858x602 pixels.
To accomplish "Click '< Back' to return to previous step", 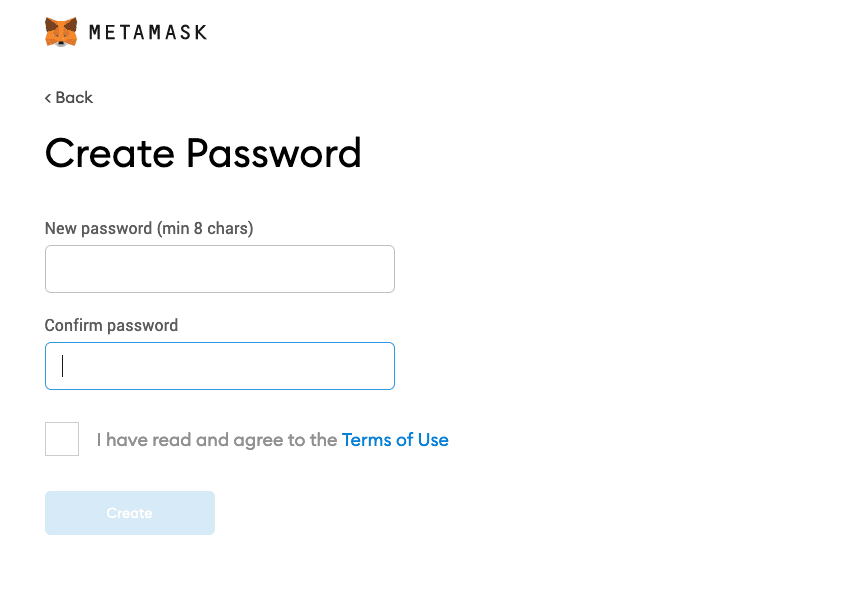I will 68,97.
